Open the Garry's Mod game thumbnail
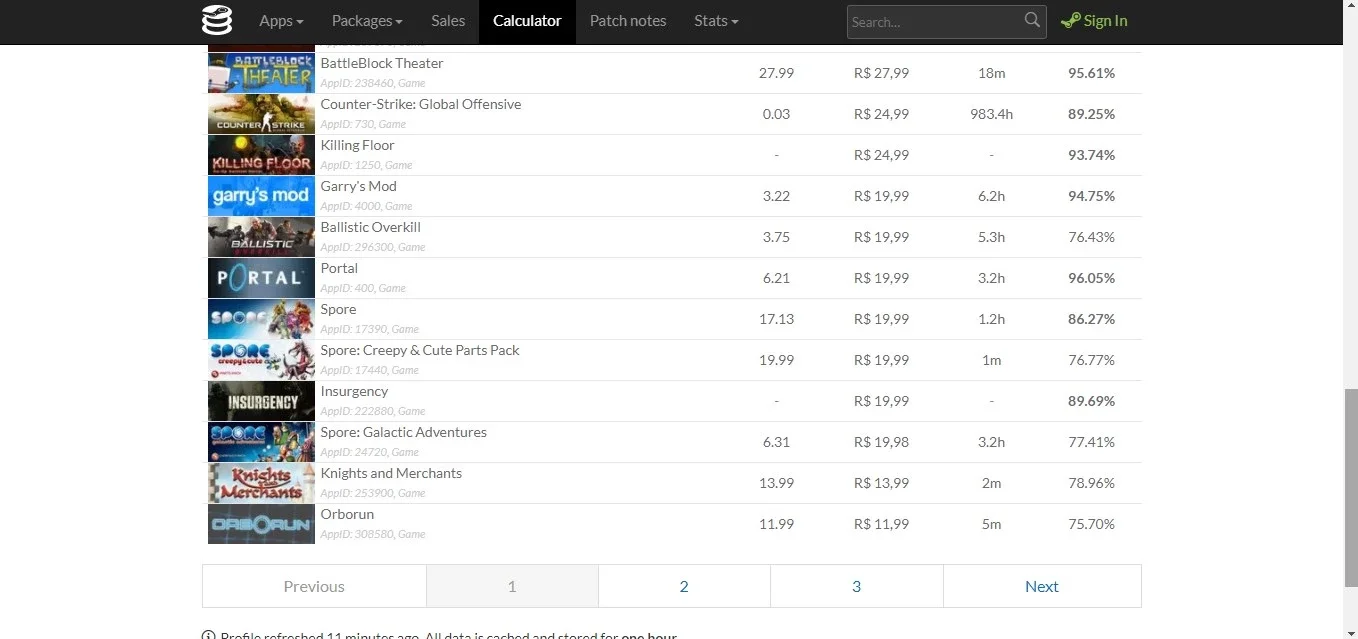Viewport: 1358px width, 639px height. pyautogui.click(x=261, y=196)
